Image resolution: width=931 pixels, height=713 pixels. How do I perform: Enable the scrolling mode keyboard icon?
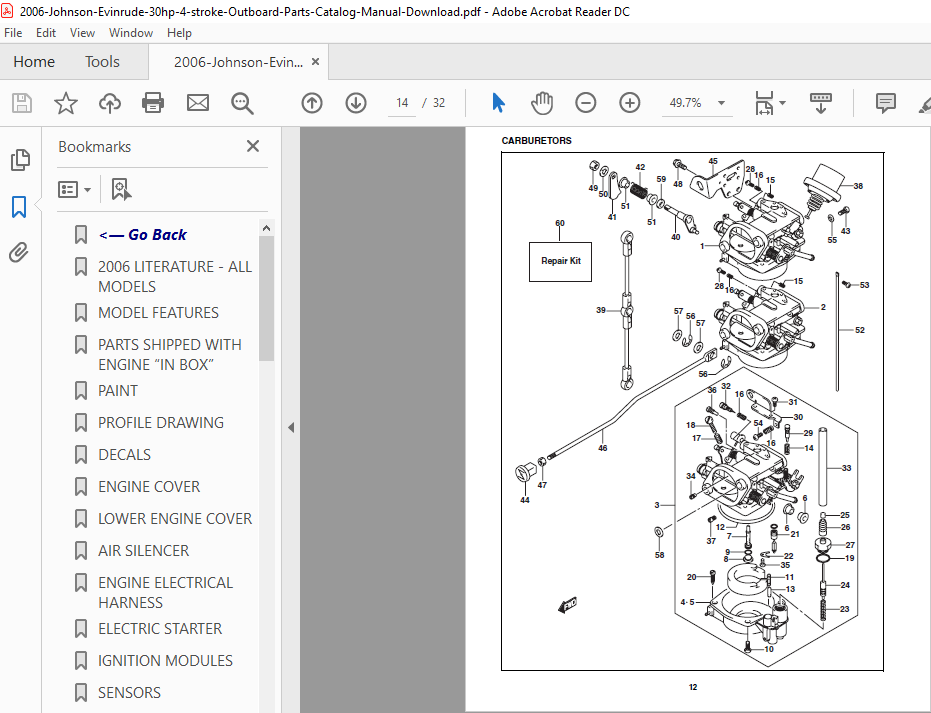click(x=821, y=103)
